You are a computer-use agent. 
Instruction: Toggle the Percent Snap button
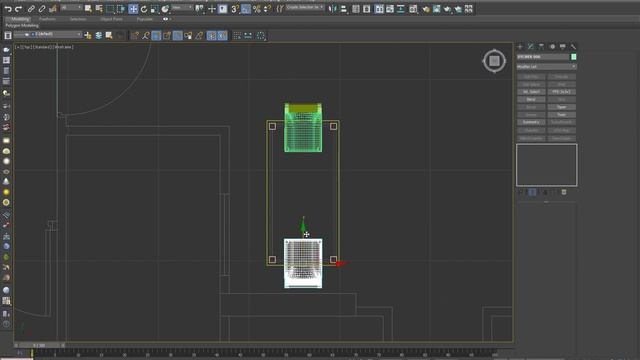(256, 9)
